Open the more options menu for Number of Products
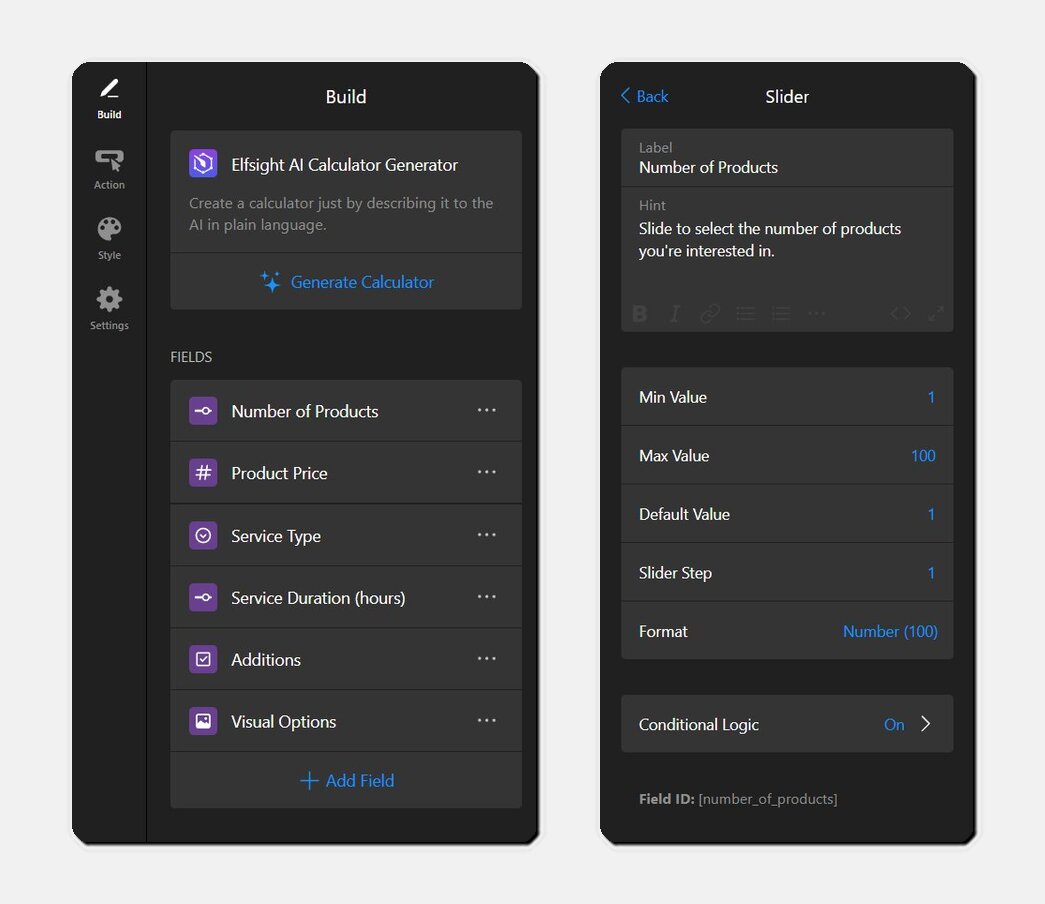The height and width of the screenshot is (904, 1045). (x=487, y=410)
